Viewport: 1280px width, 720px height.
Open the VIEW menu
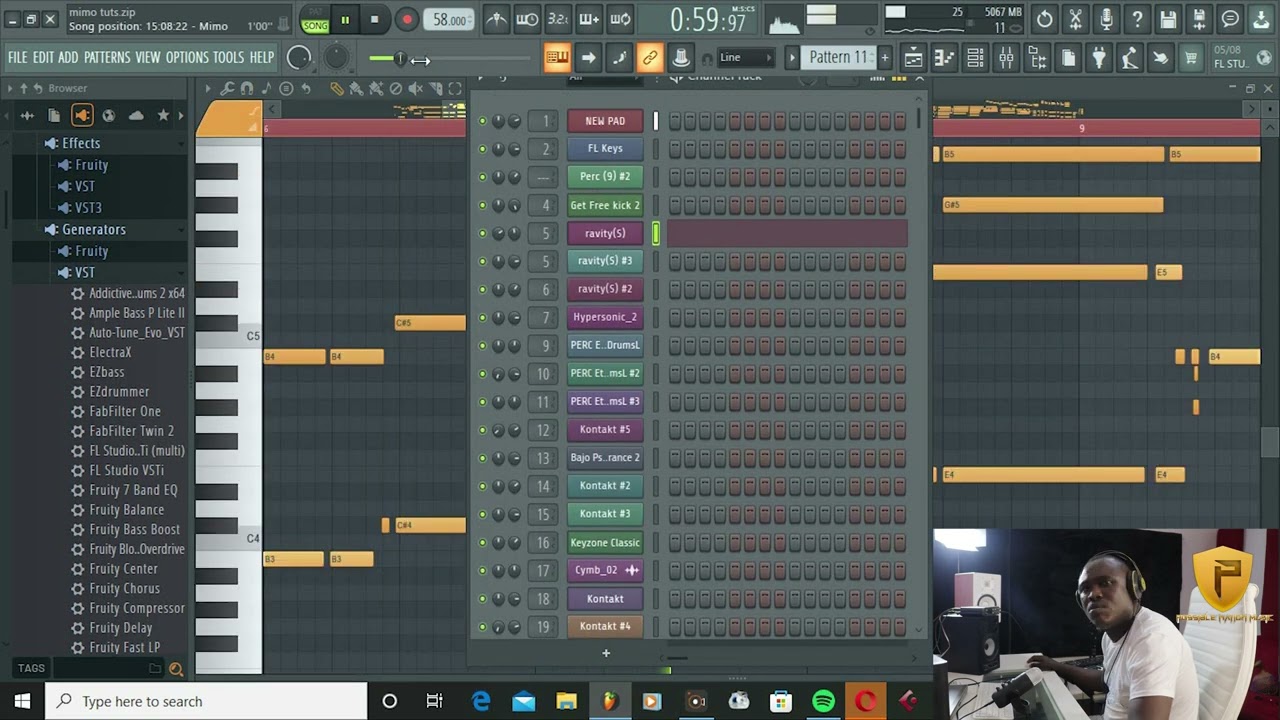(x=148, y=58)
